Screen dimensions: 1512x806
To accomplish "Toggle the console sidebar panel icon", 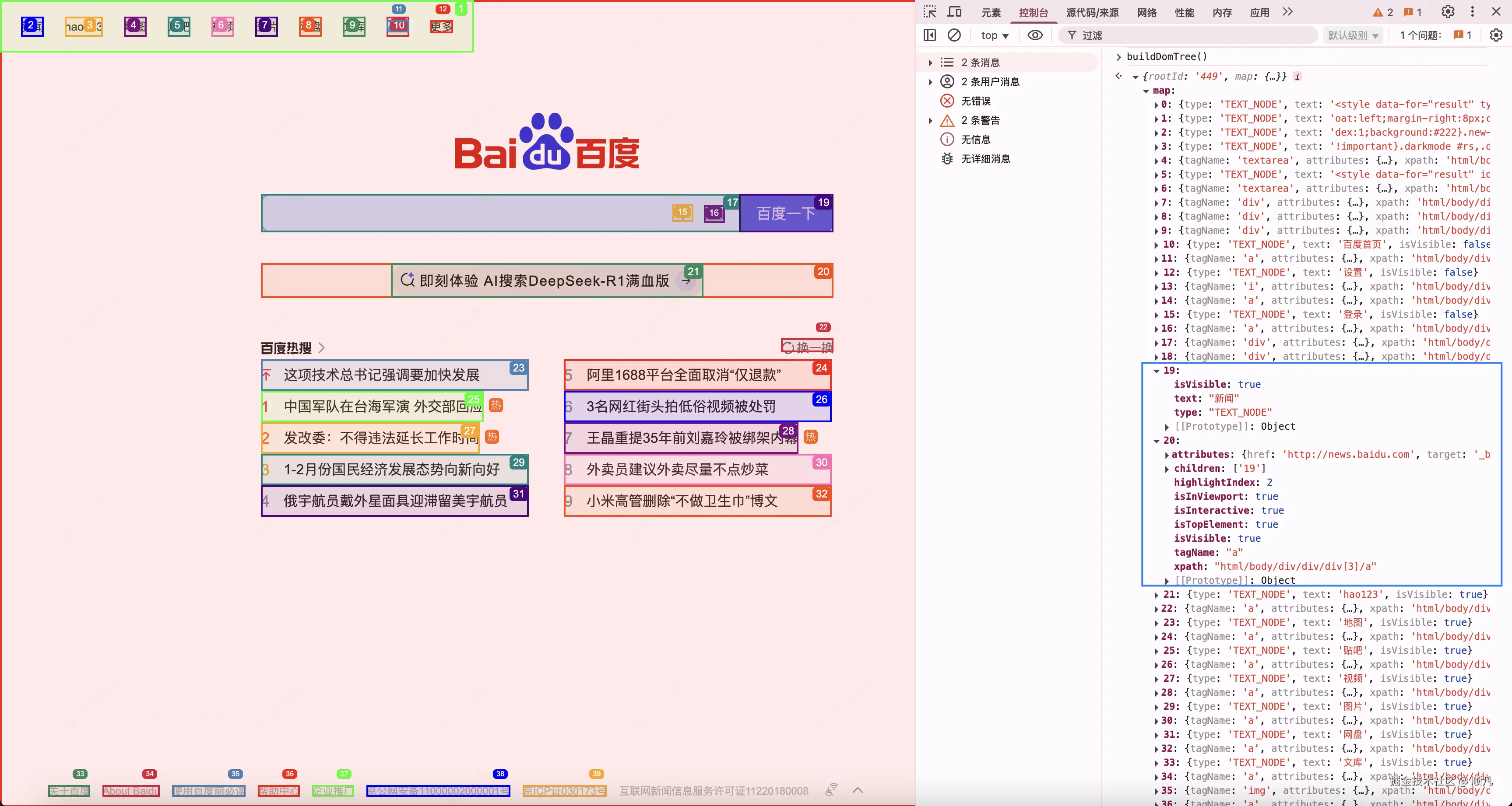I will [x=930, y=35].
